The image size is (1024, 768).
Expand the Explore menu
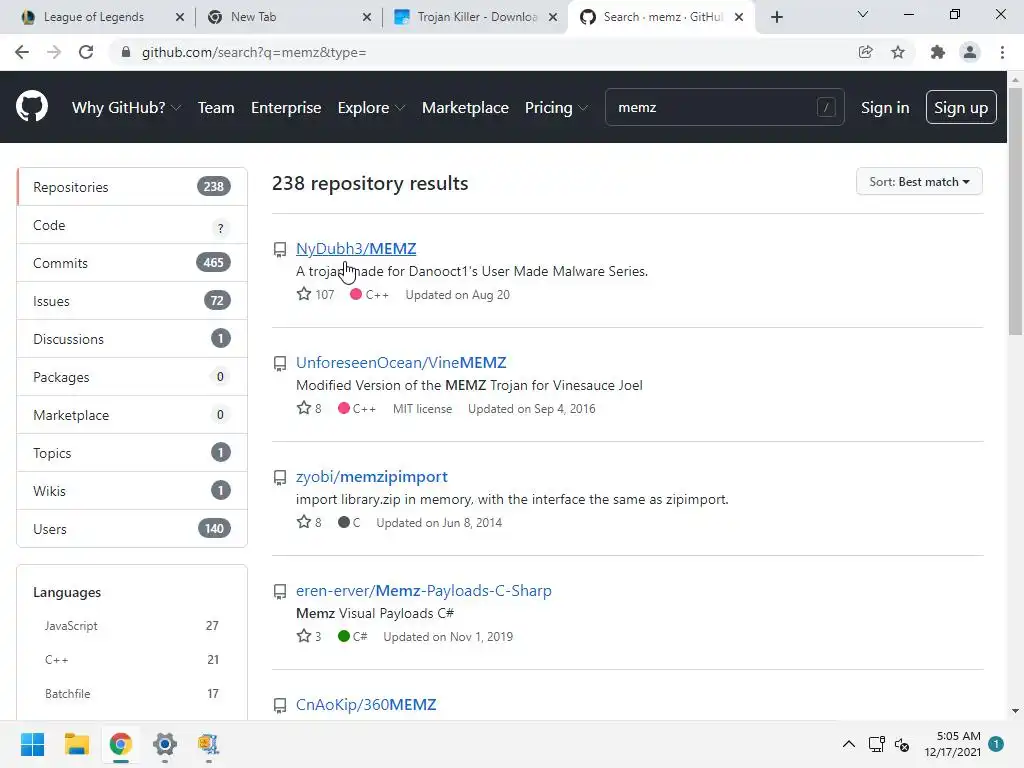(x=371, y=107)
